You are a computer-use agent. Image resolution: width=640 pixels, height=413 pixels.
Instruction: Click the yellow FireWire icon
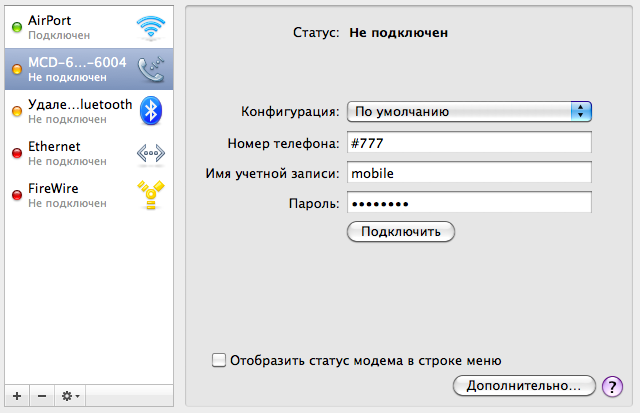152,194
